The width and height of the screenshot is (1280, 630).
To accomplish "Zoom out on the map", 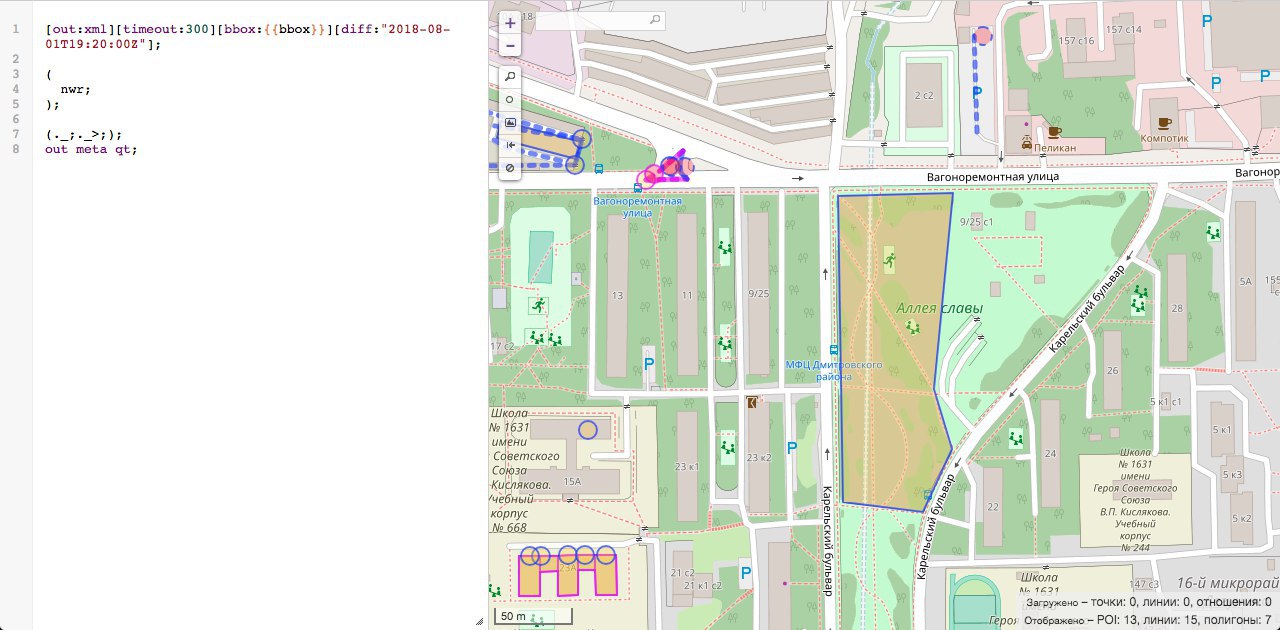I will 510,46.
